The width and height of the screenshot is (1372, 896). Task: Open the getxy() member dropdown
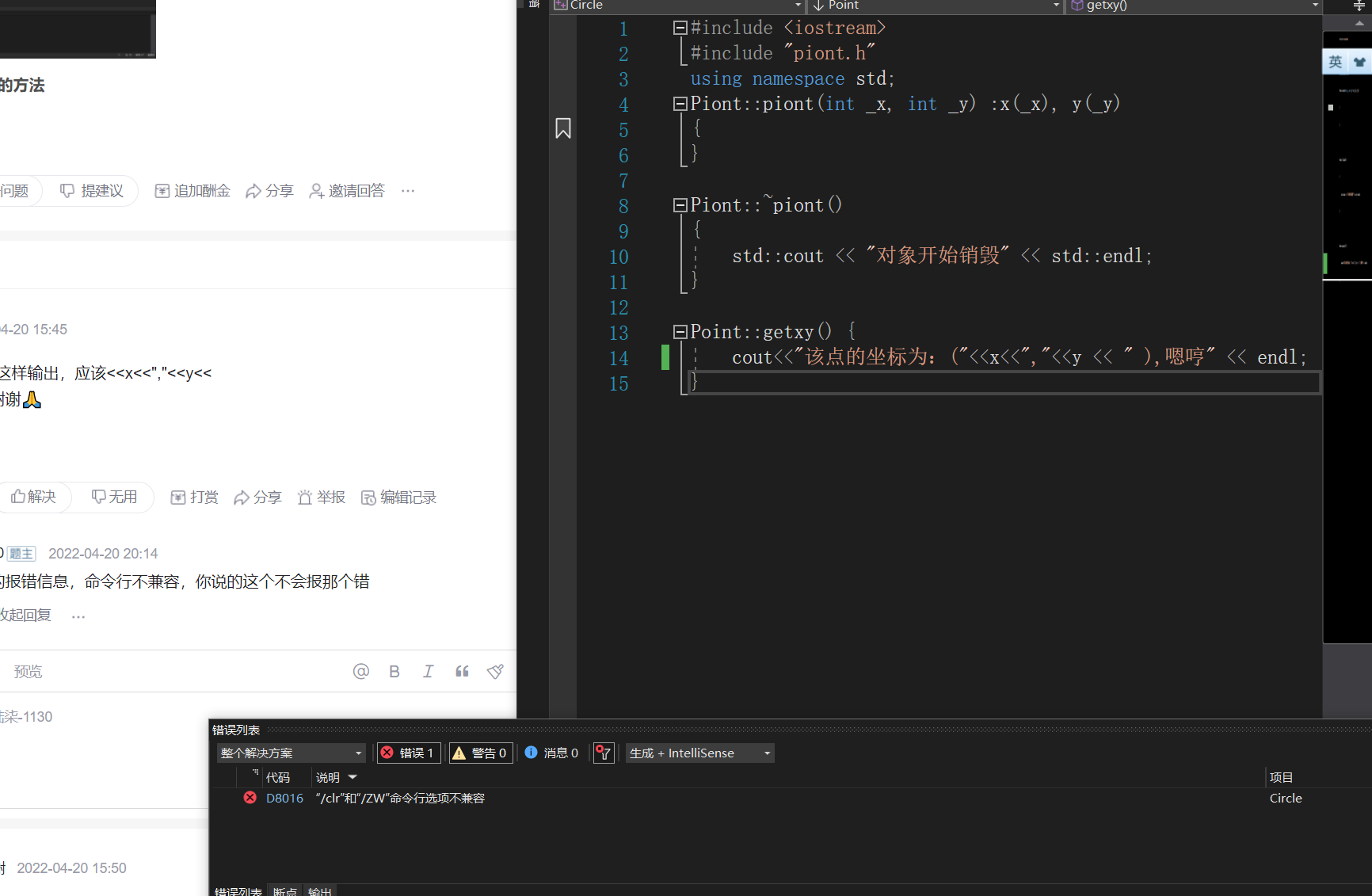tap(1315, 6)
